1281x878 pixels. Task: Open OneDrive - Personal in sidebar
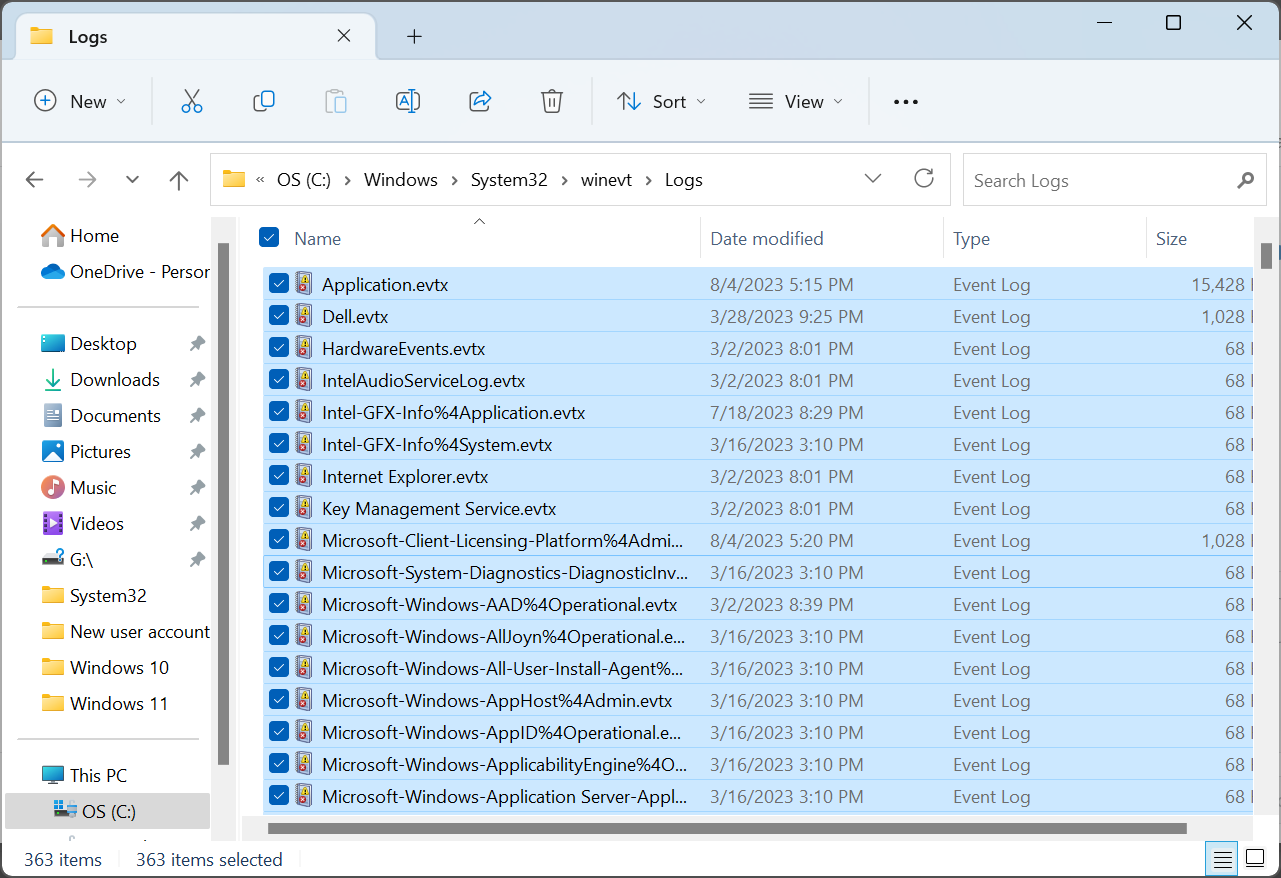[x=126, y=272]
